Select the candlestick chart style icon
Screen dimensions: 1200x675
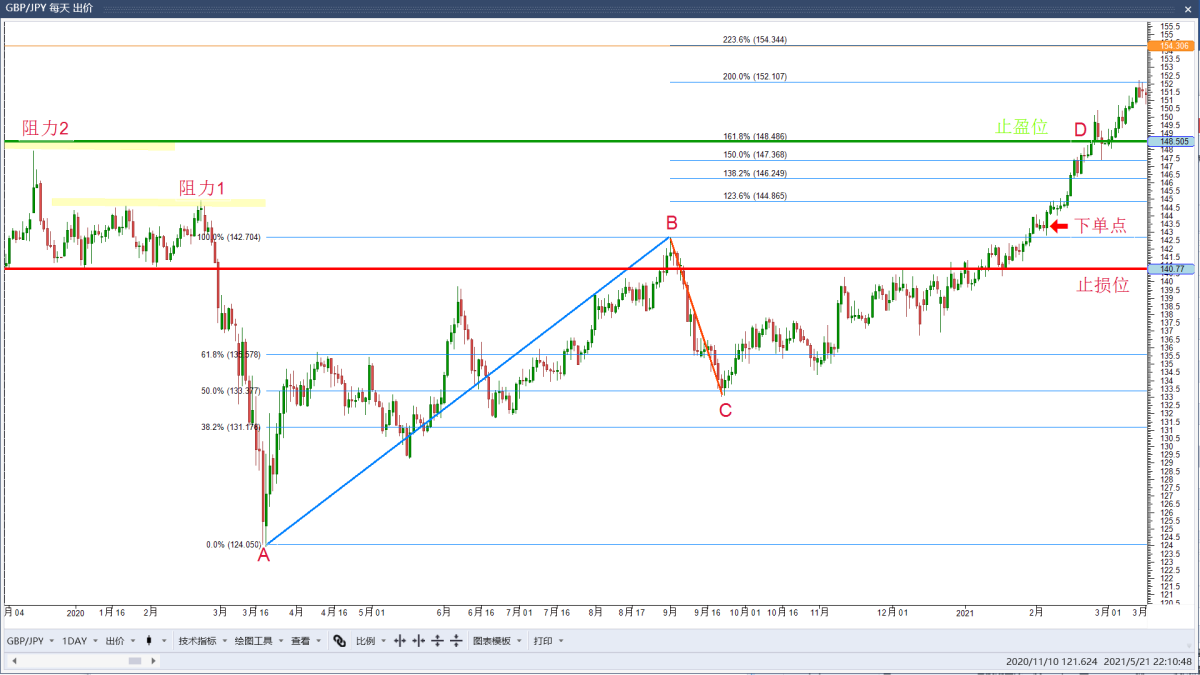[x=148, y=641]
